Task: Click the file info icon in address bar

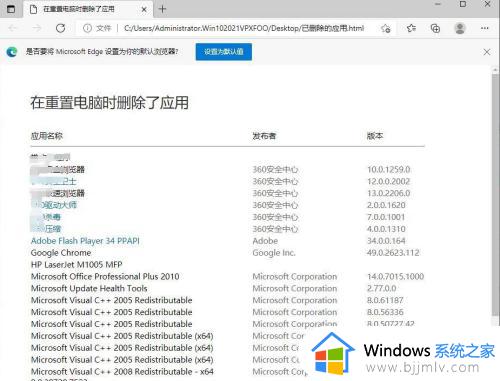Action: point(87,28)
